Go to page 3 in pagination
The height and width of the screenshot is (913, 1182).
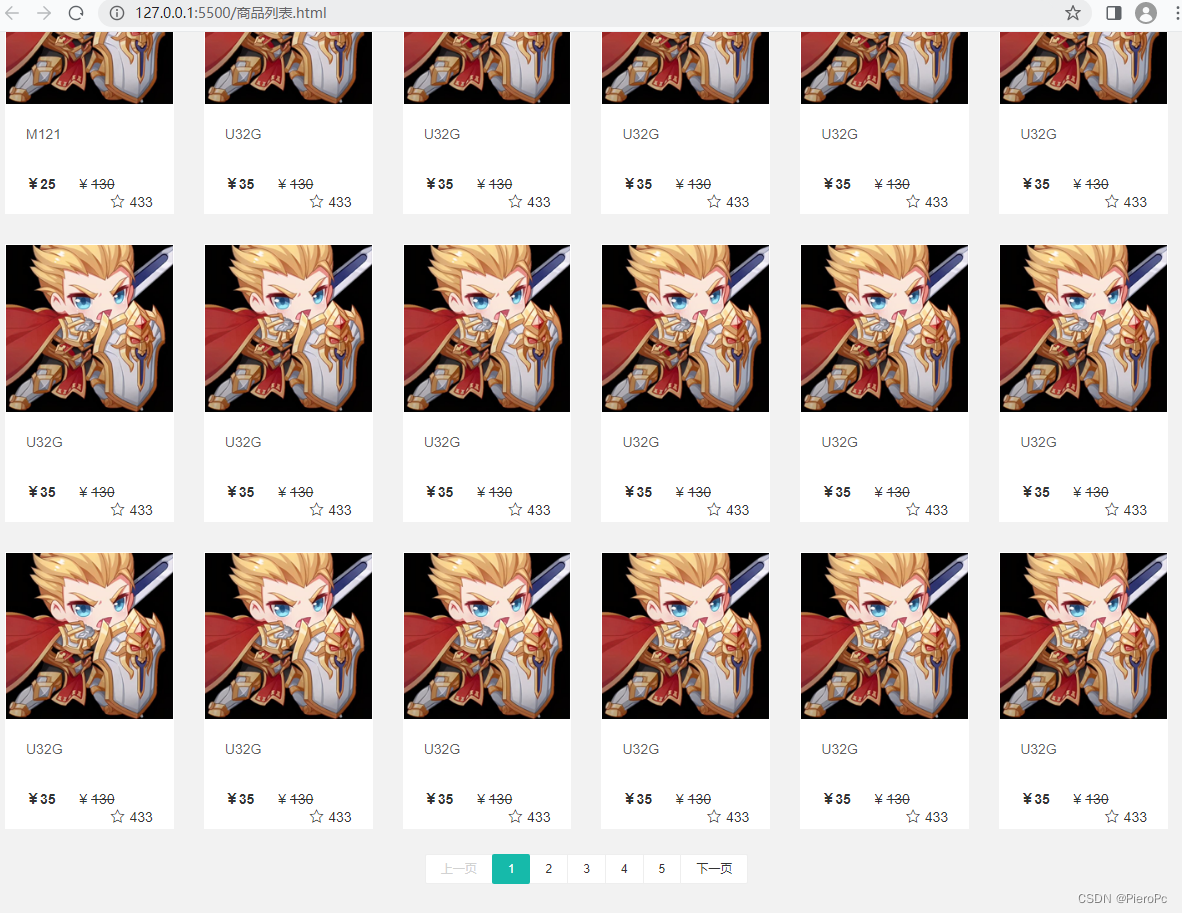click(x=586, y=869)
